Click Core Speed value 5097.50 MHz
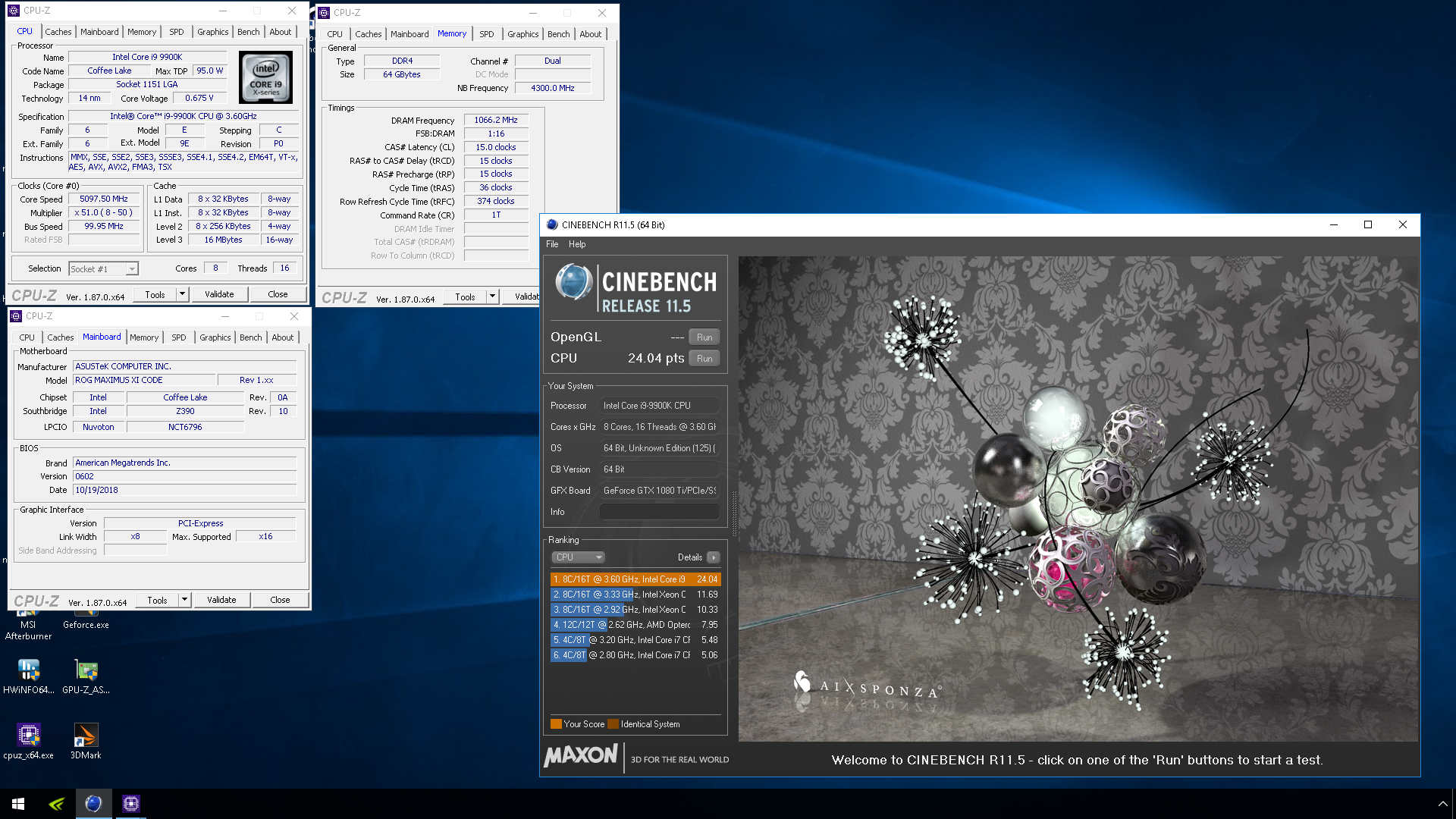 click(x=104, y=199)
